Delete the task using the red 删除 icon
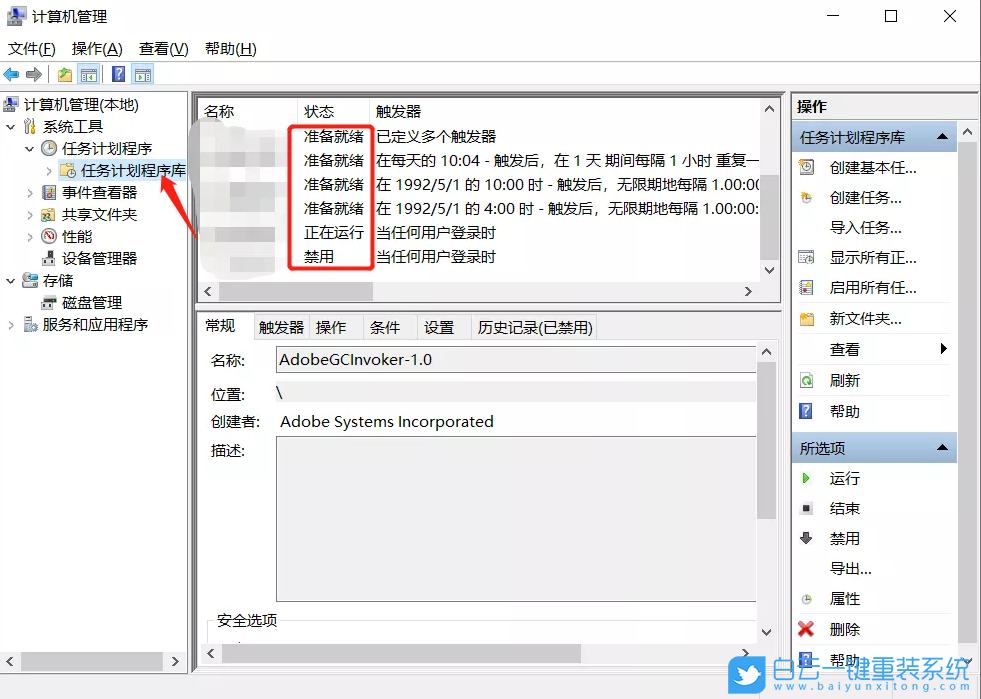The image size is (981, 699). click(807, 629)
